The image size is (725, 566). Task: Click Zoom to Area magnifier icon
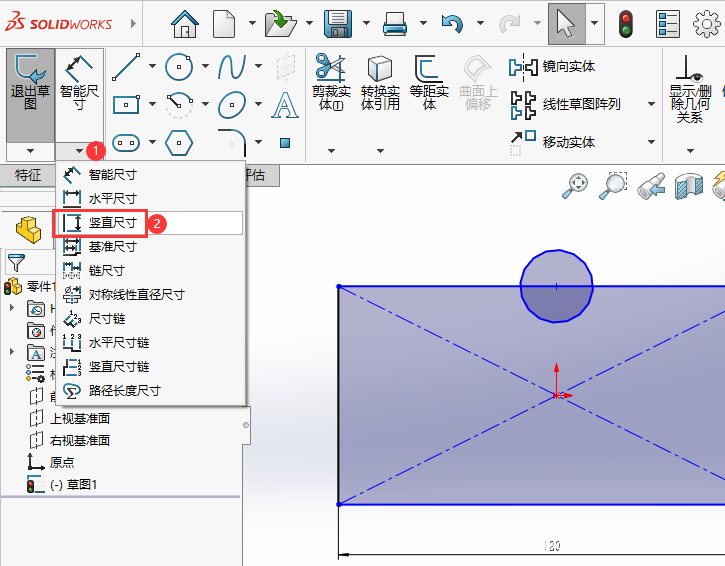(613, 186)
